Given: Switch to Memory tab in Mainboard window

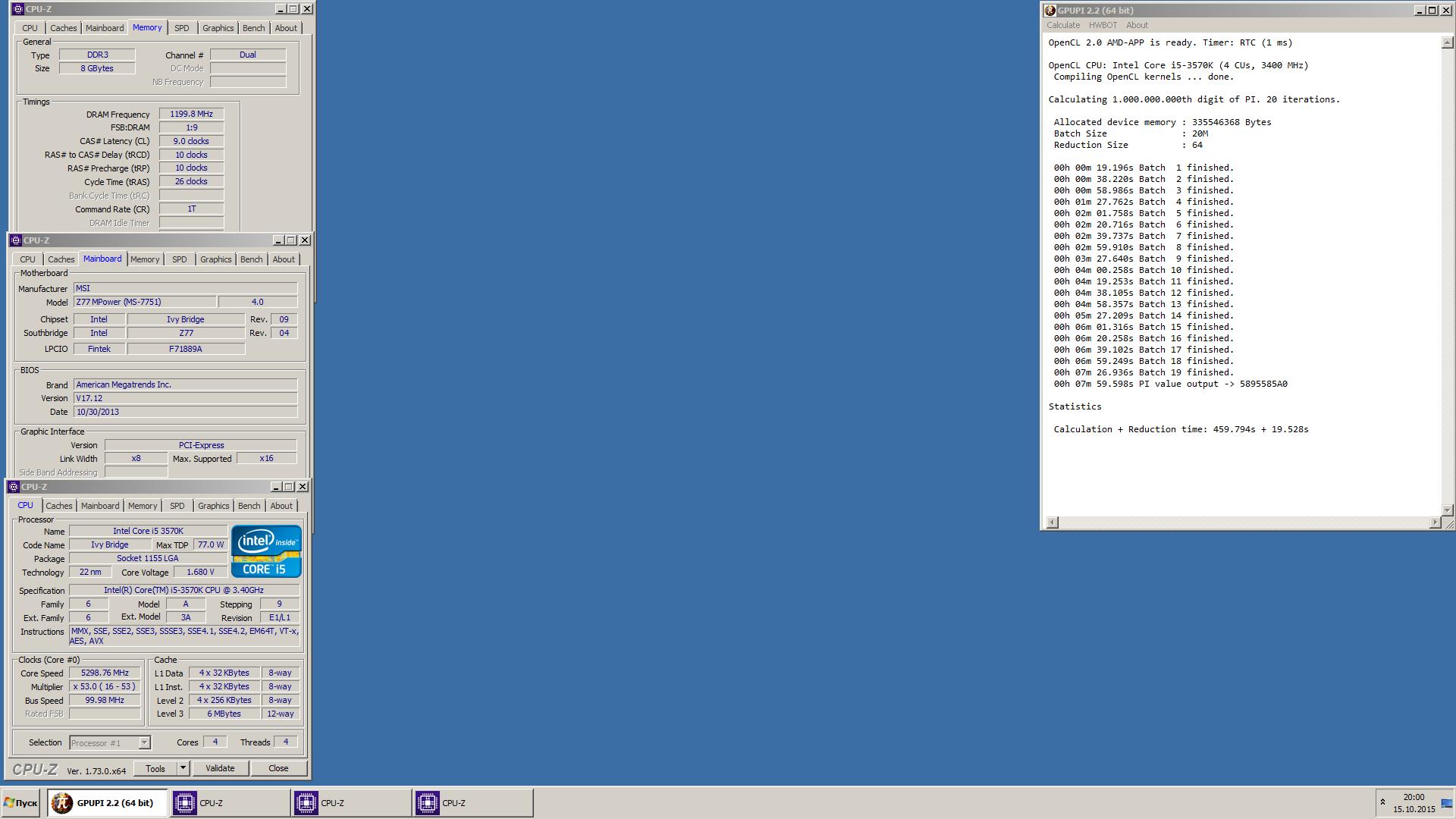Looking at the screenshot, I should click(145, 259).
